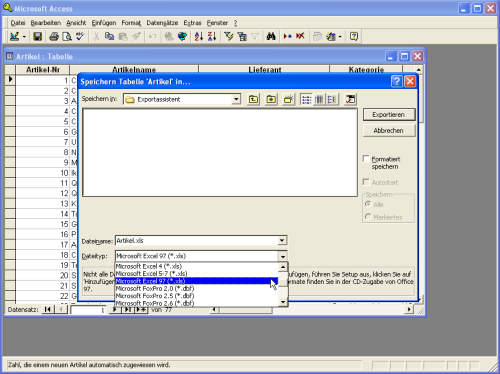Click the Copy icon in toolbar
The image size is (500, 374).
[109, 36]
